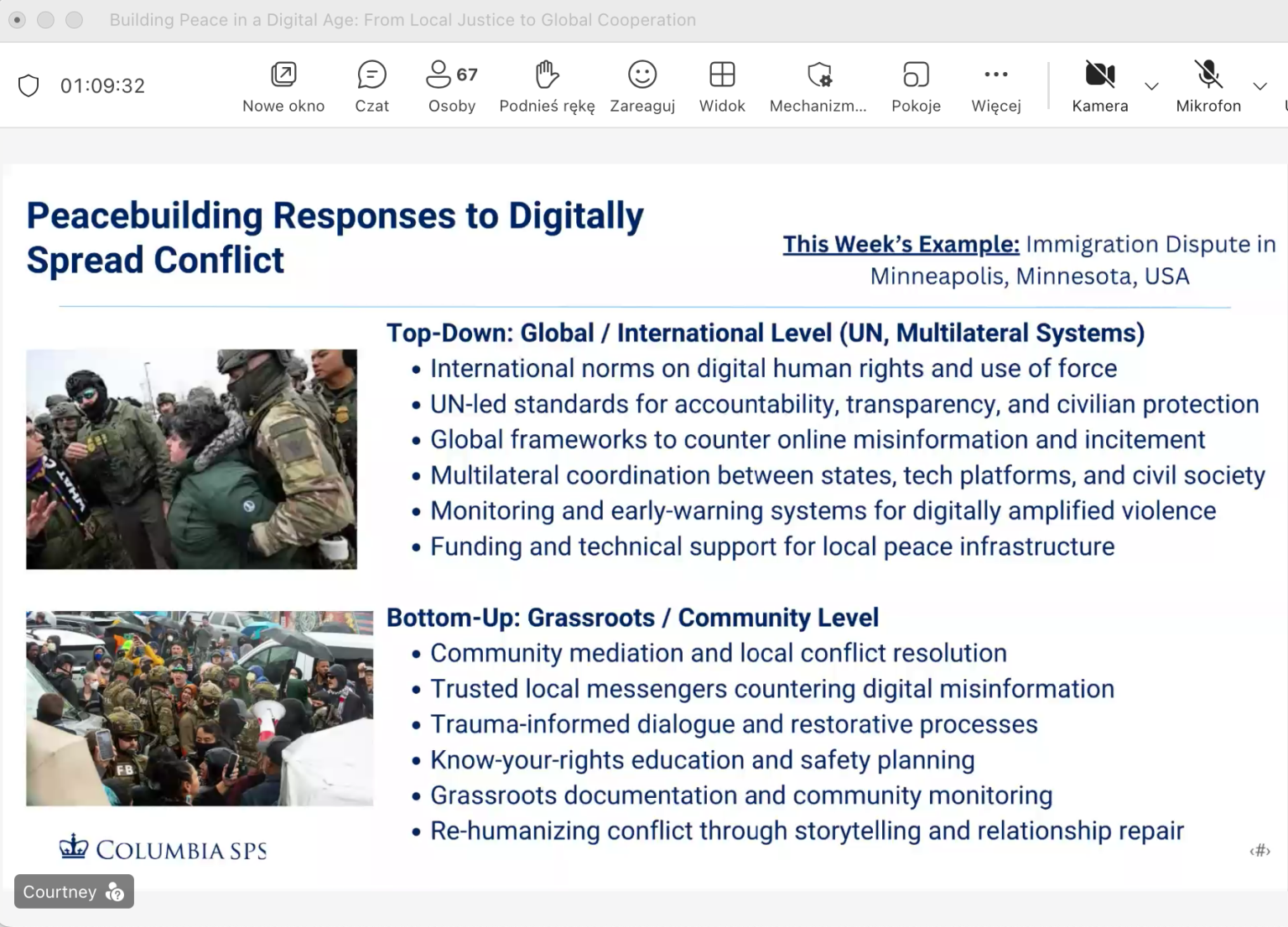This screenshot has width=1288, height=927.
Task: Unmute the microphone via Mikrofon toggle
Action: (1208, 84)
